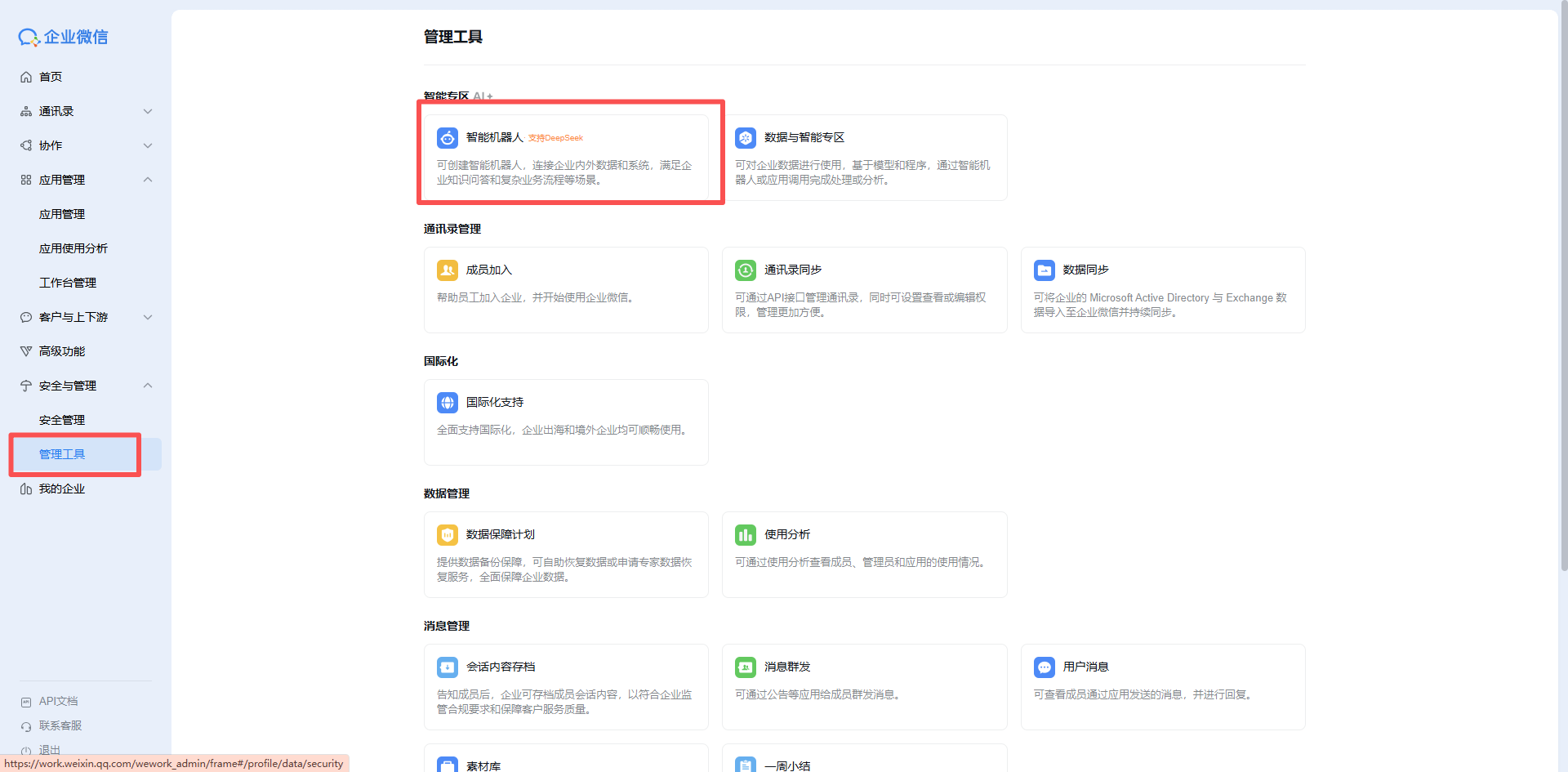
Task: Click the 使用分析 bar chart icon
Action: tap(746, 534)
